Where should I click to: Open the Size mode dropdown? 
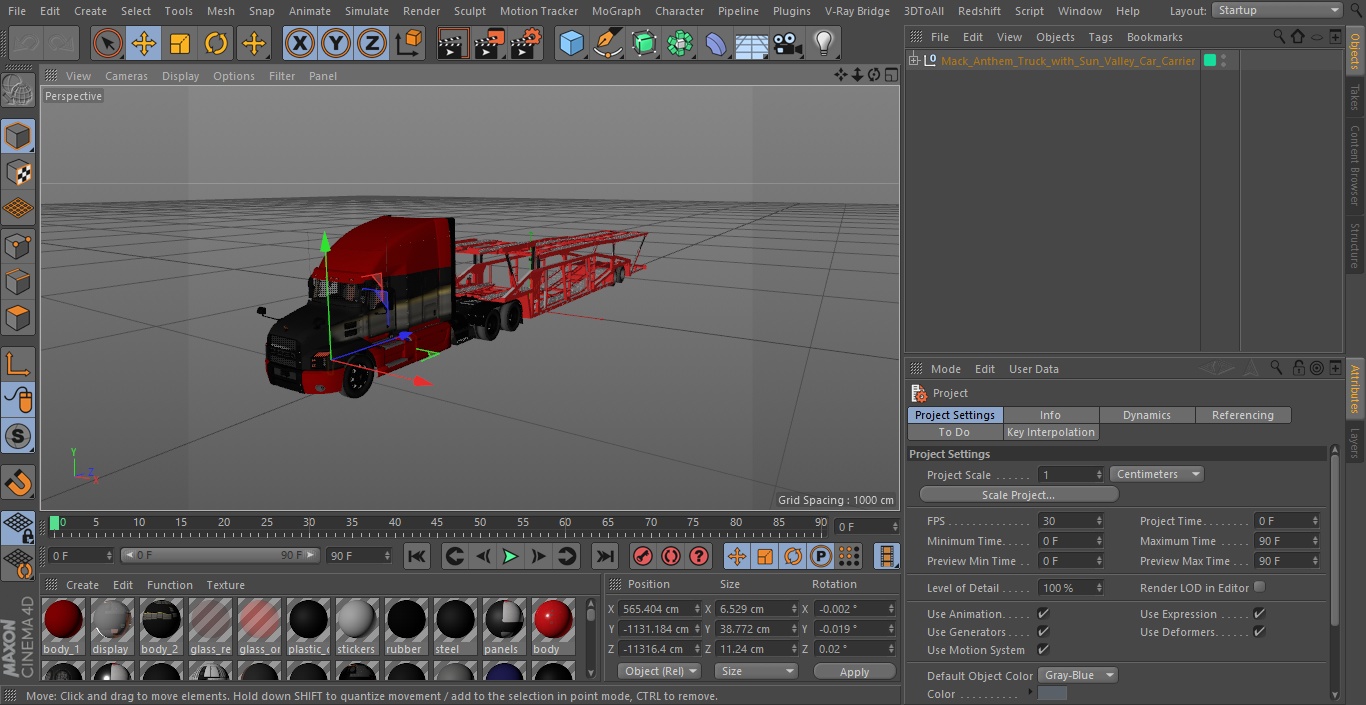tap(756, 671)
